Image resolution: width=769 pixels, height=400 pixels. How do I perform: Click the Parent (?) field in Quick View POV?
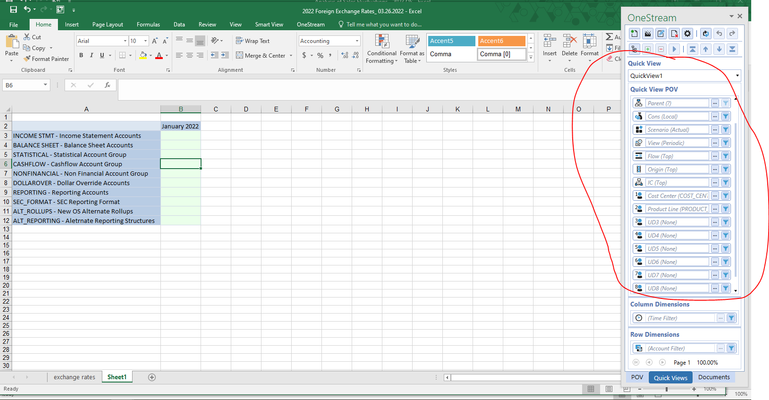[677, 103]
